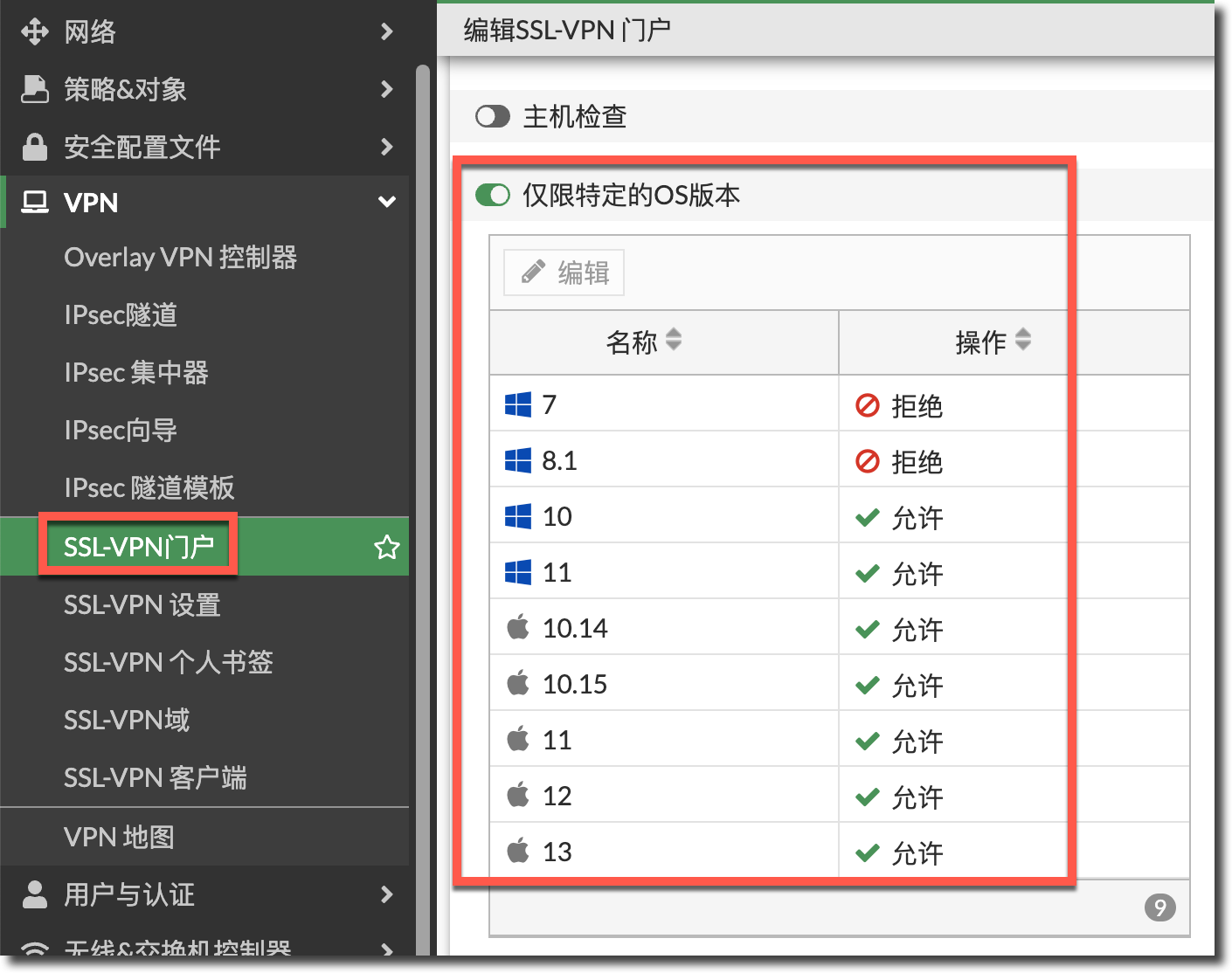The width and height of the screenshot is (1232, 973).
Task: Sort the table by the 操作 column arrows
Action: coord(1022,340)
